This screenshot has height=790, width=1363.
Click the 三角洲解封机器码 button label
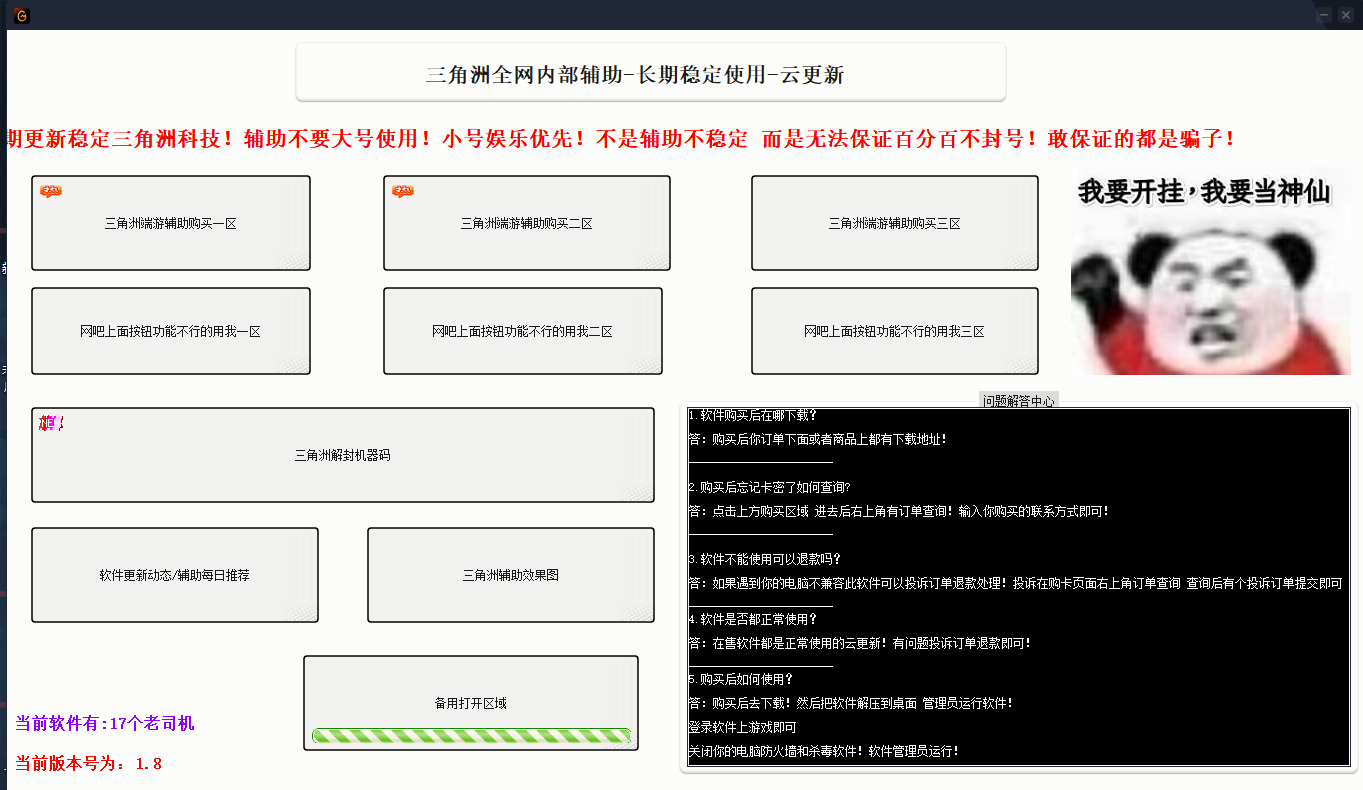pyautogui.click(x=342, y=455)
